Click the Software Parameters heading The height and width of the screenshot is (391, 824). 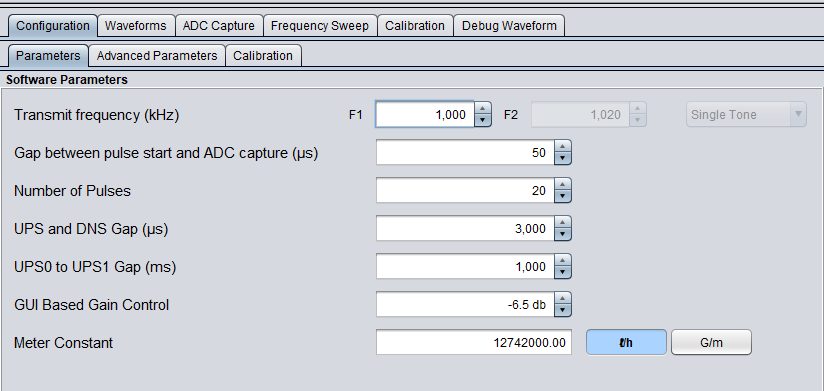[x=67, y=80]
